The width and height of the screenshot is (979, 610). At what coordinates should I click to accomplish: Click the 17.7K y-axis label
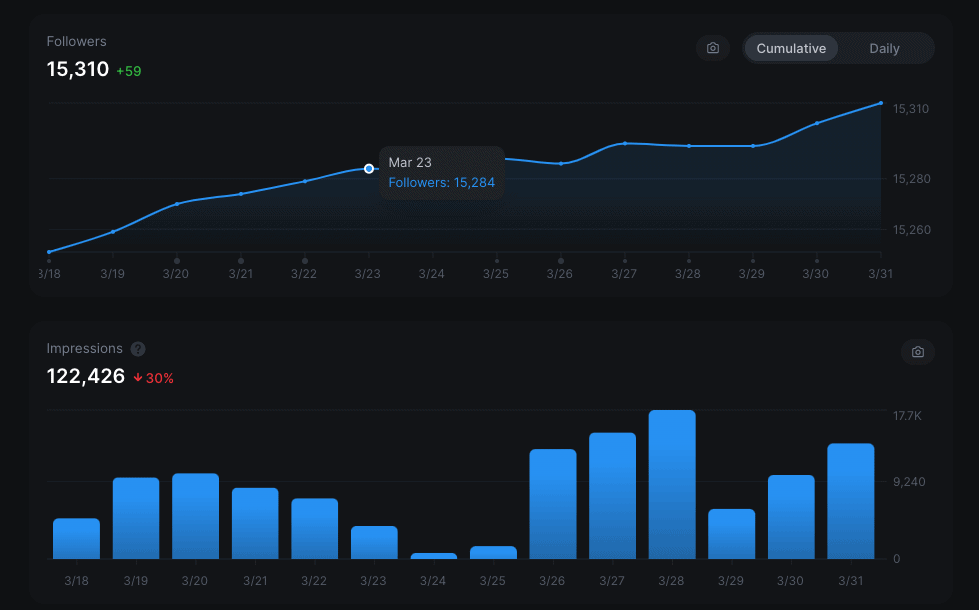point(907,416)
